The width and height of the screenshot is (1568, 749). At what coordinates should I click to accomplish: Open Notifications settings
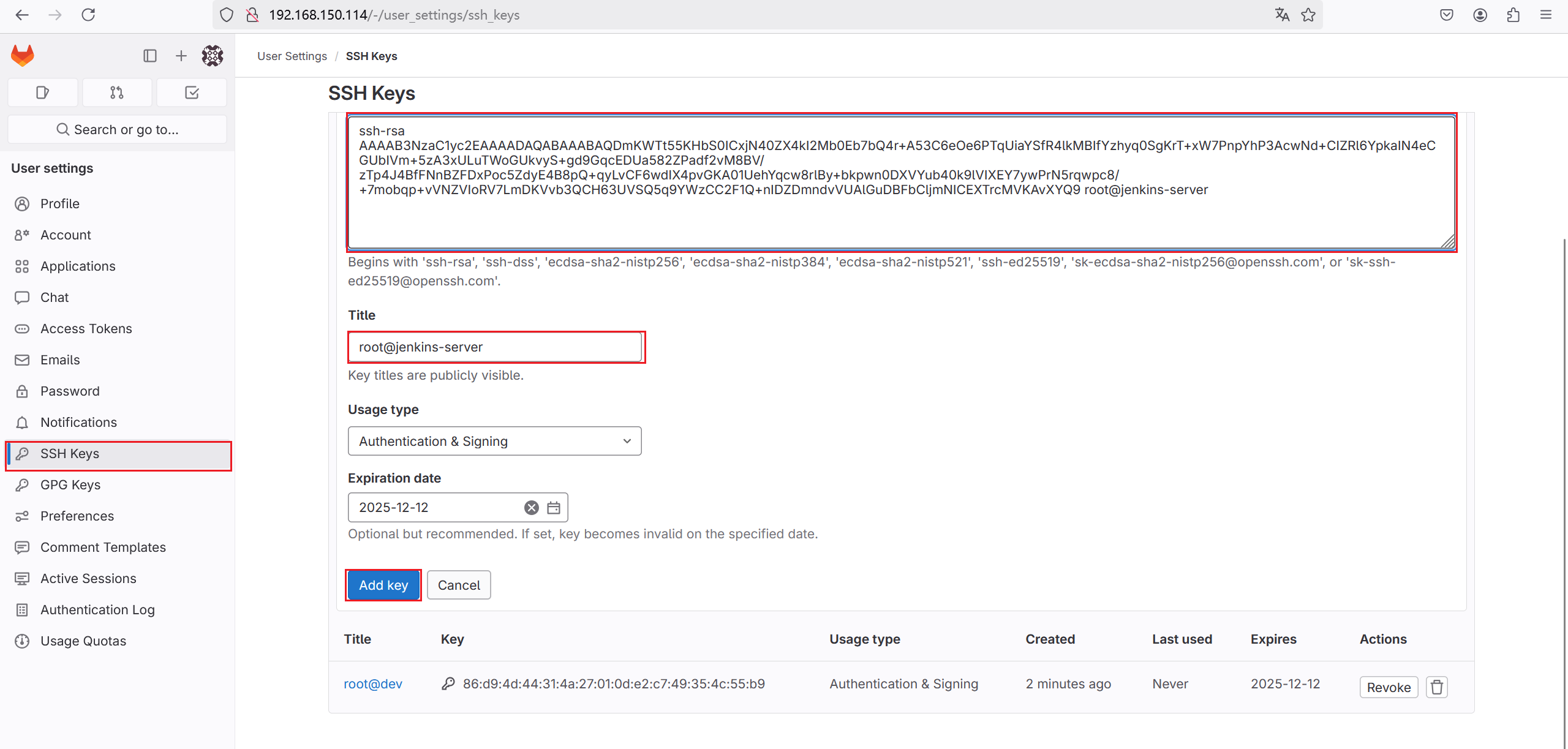118,422
